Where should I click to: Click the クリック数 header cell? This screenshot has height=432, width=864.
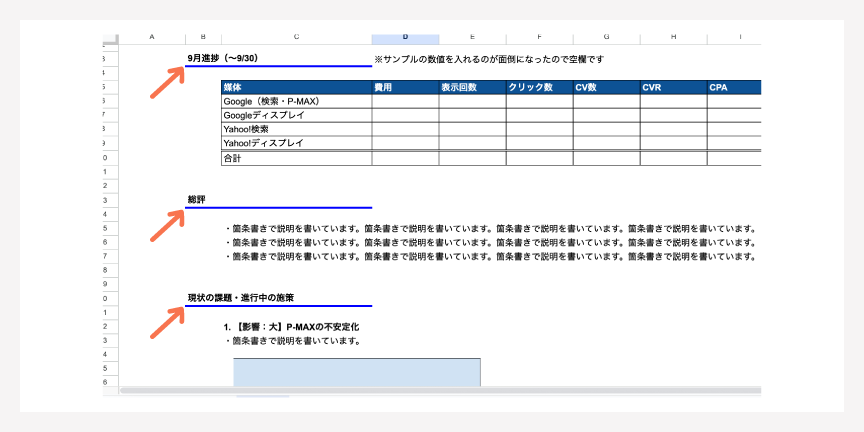(539, 88)
